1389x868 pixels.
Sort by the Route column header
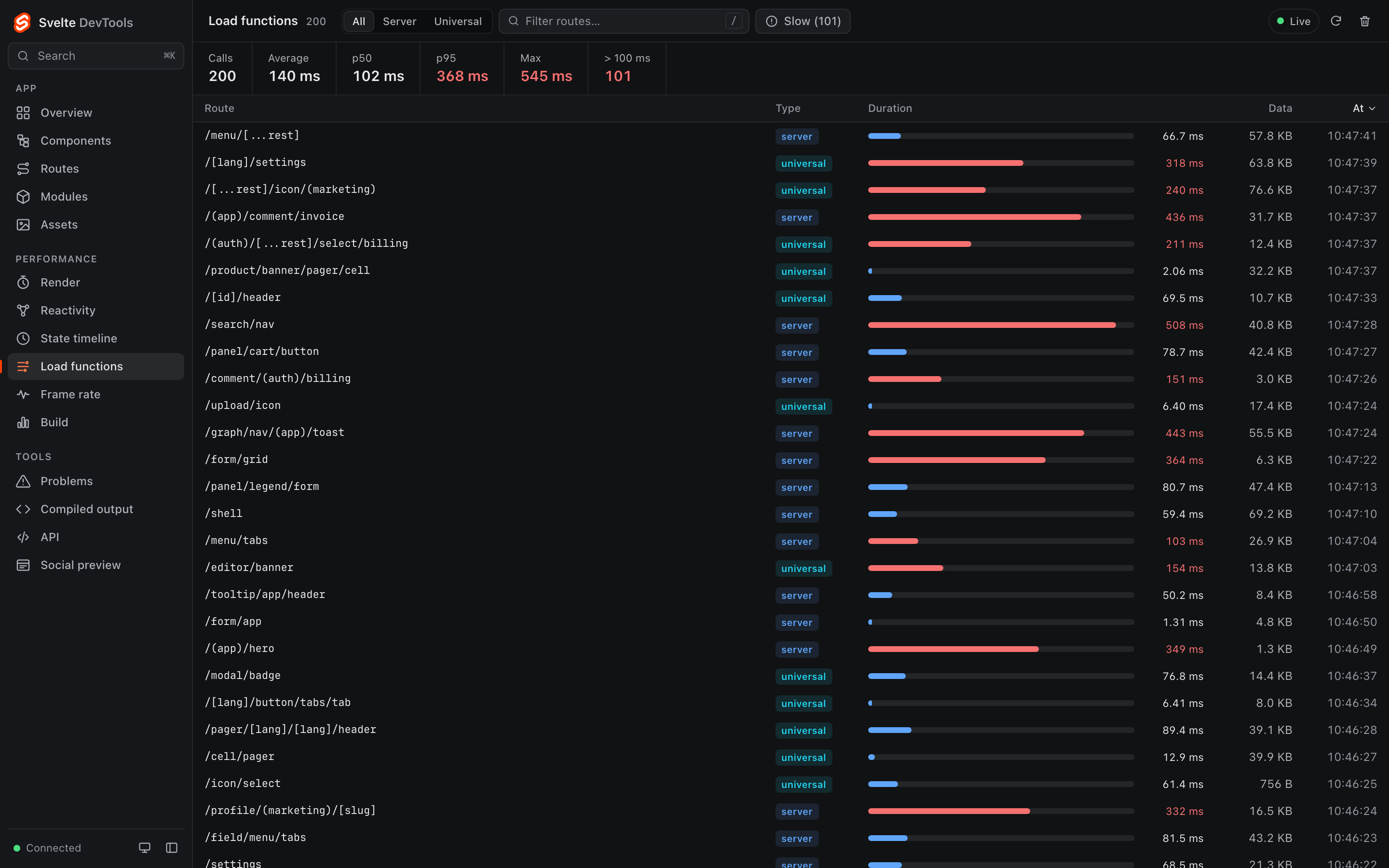click(x=219, y=108)
